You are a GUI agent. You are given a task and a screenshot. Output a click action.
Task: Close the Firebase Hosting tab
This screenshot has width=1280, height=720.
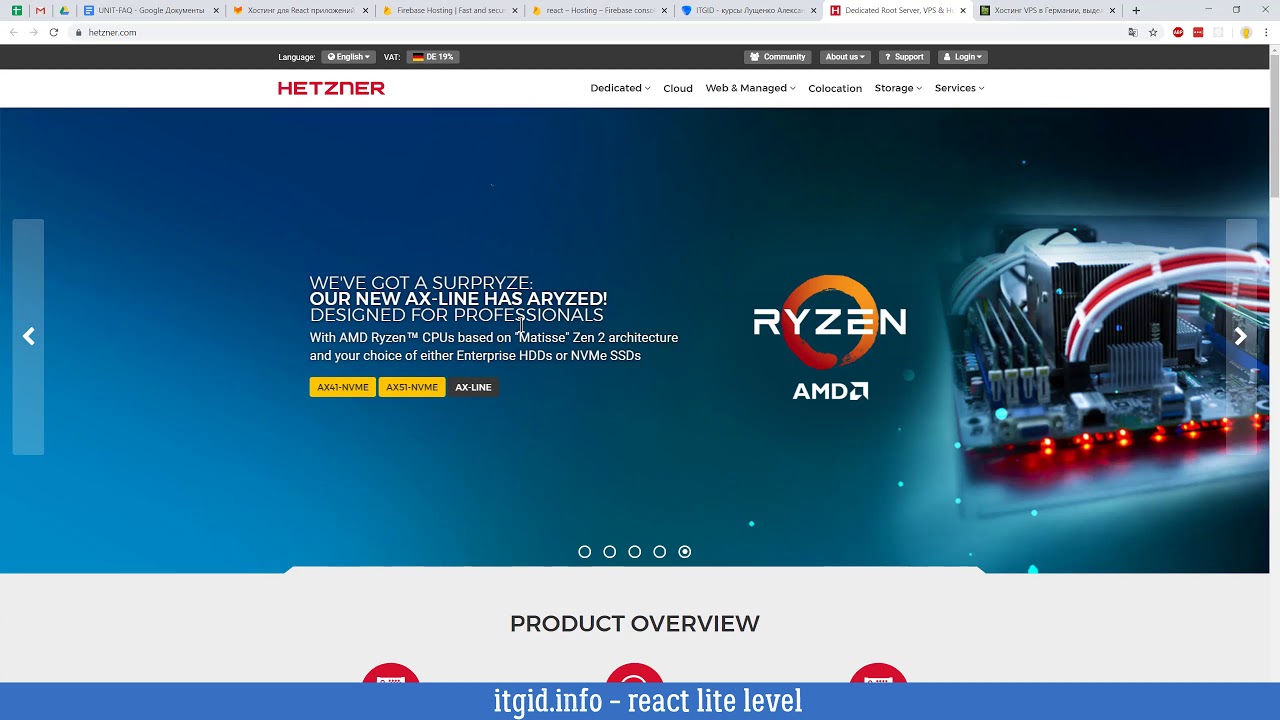coord(515,10)
